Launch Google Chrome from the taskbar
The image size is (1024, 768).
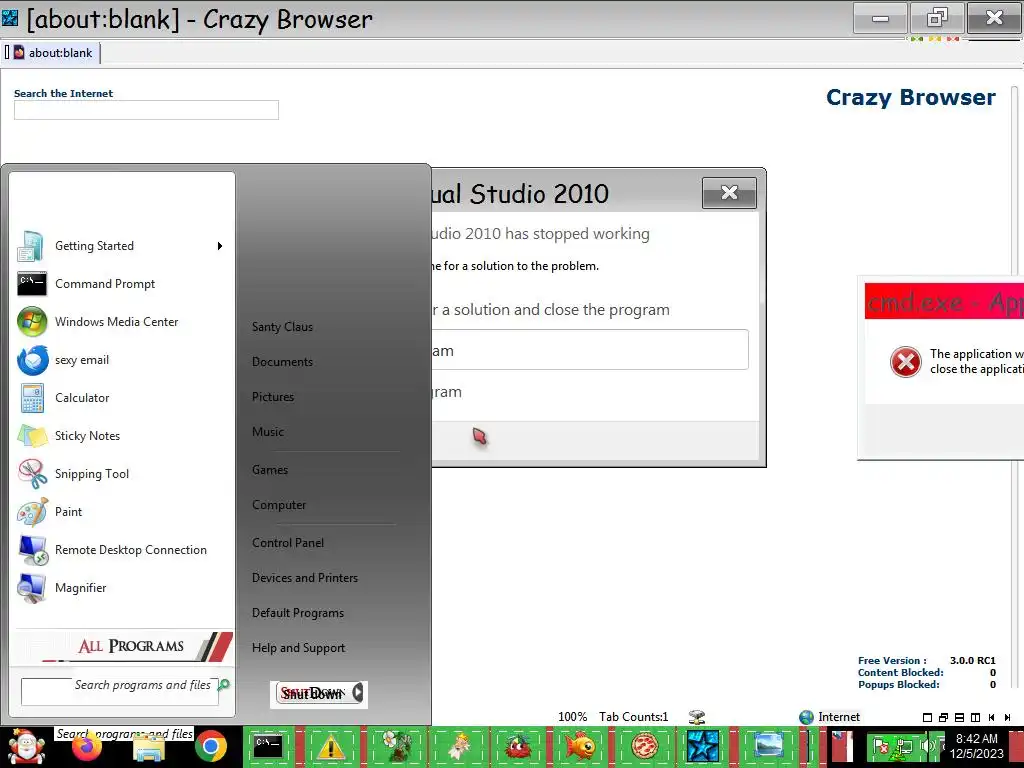click(211, 746)
